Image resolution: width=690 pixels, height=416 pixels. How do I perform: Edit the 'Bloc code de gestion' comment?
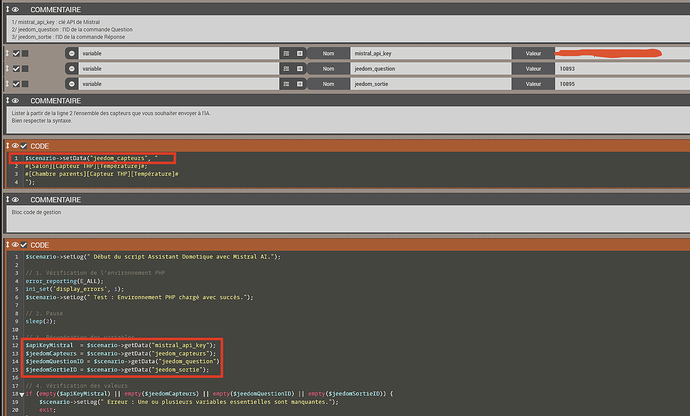[x=348, y=218]
